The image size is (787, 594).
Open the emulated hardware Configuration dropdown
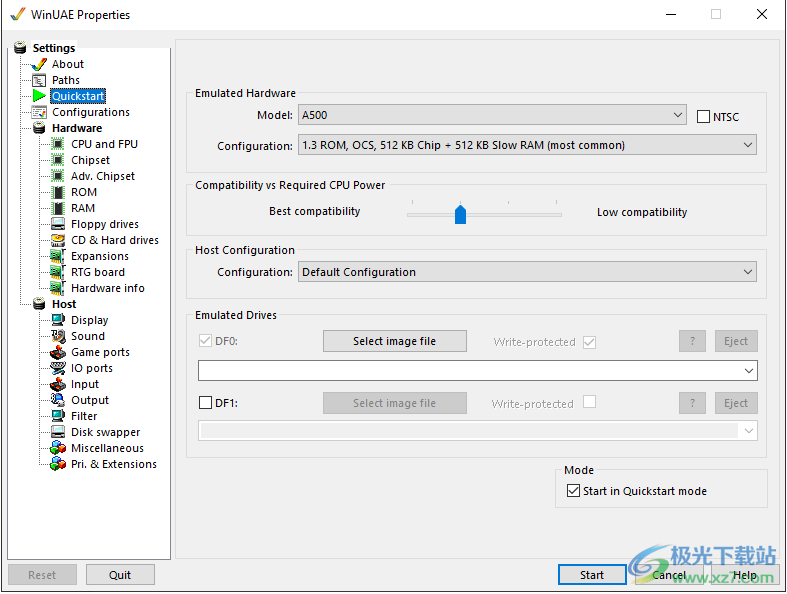[x=527, y=145]
